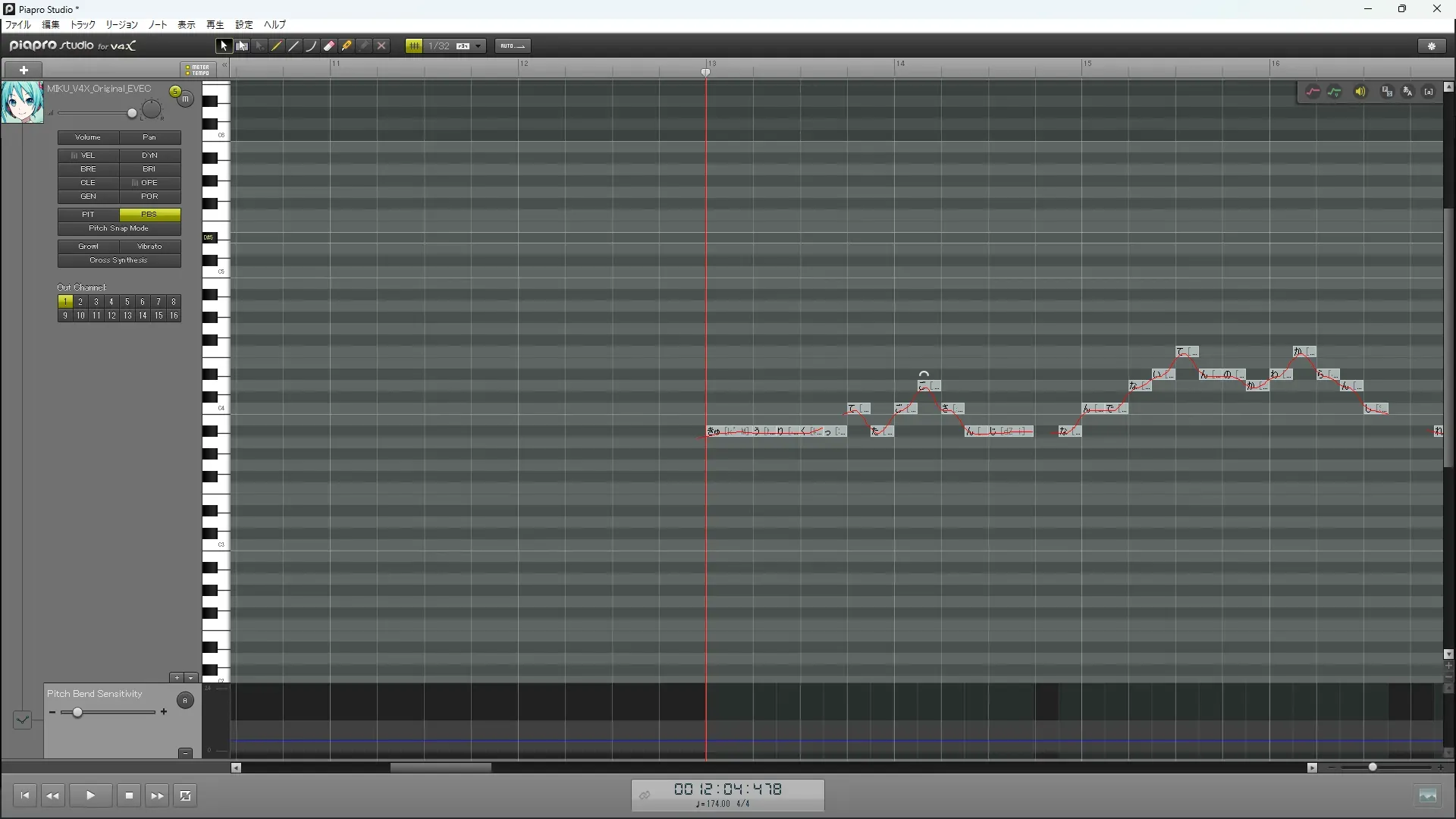Toggle the red pitch curve display icon

[x=1313, y=92]
